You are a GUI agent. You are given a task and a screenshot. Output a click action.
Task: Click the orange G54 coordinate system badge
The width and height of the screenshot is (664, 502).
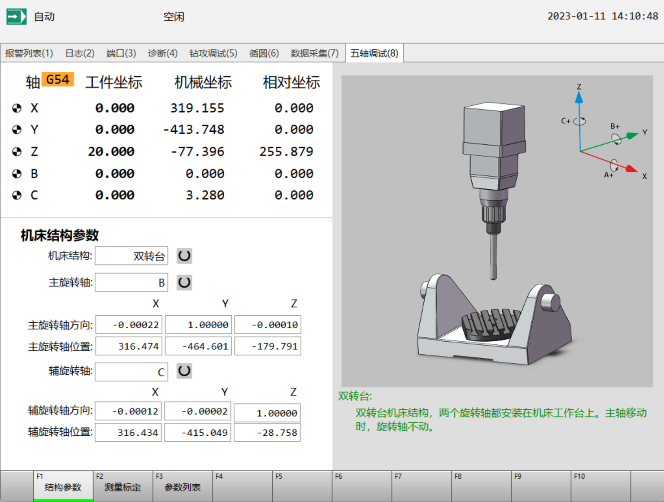click(x=58, y=79)
